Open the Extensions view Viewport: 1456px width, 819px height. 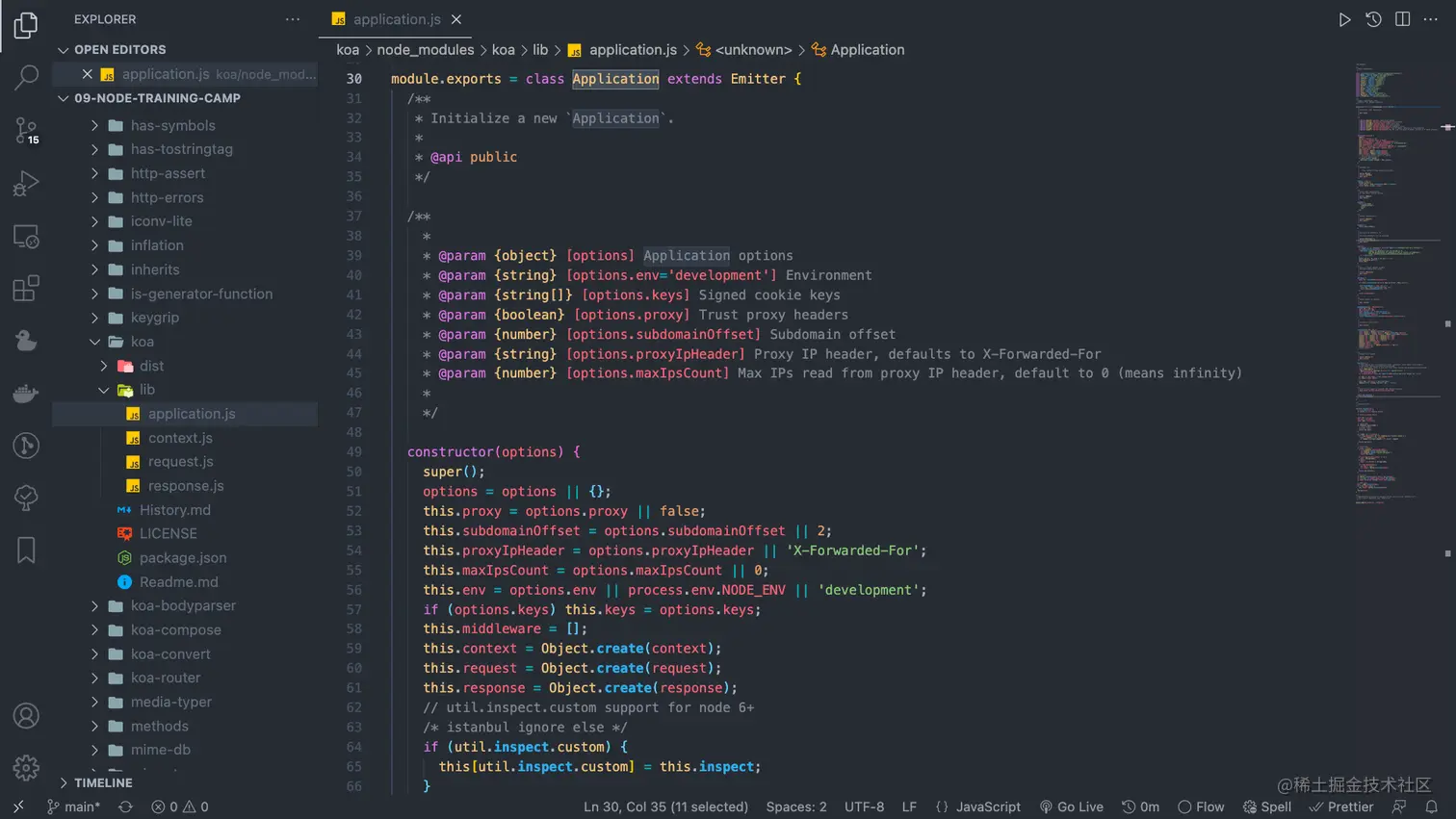(26, 288)
